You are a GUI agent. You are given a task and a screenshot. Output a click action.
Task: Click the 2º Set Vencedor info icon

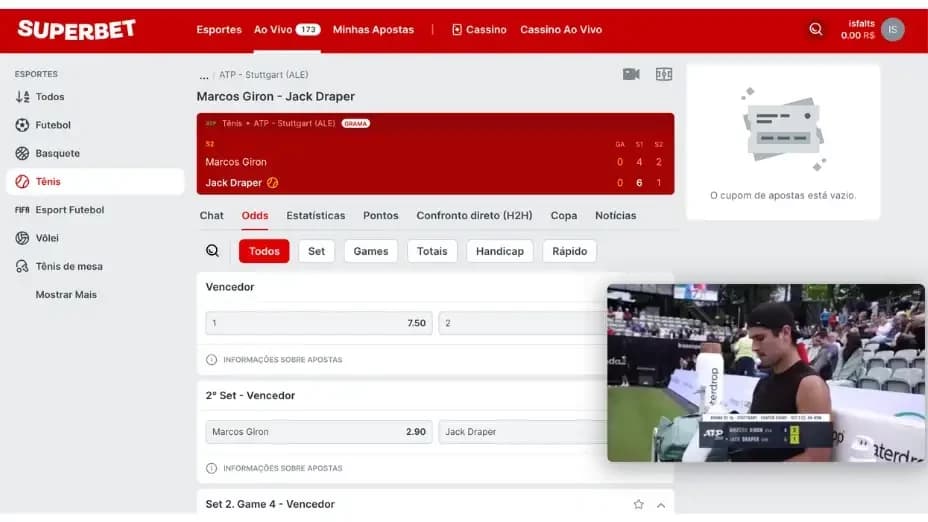click(211, 468)
